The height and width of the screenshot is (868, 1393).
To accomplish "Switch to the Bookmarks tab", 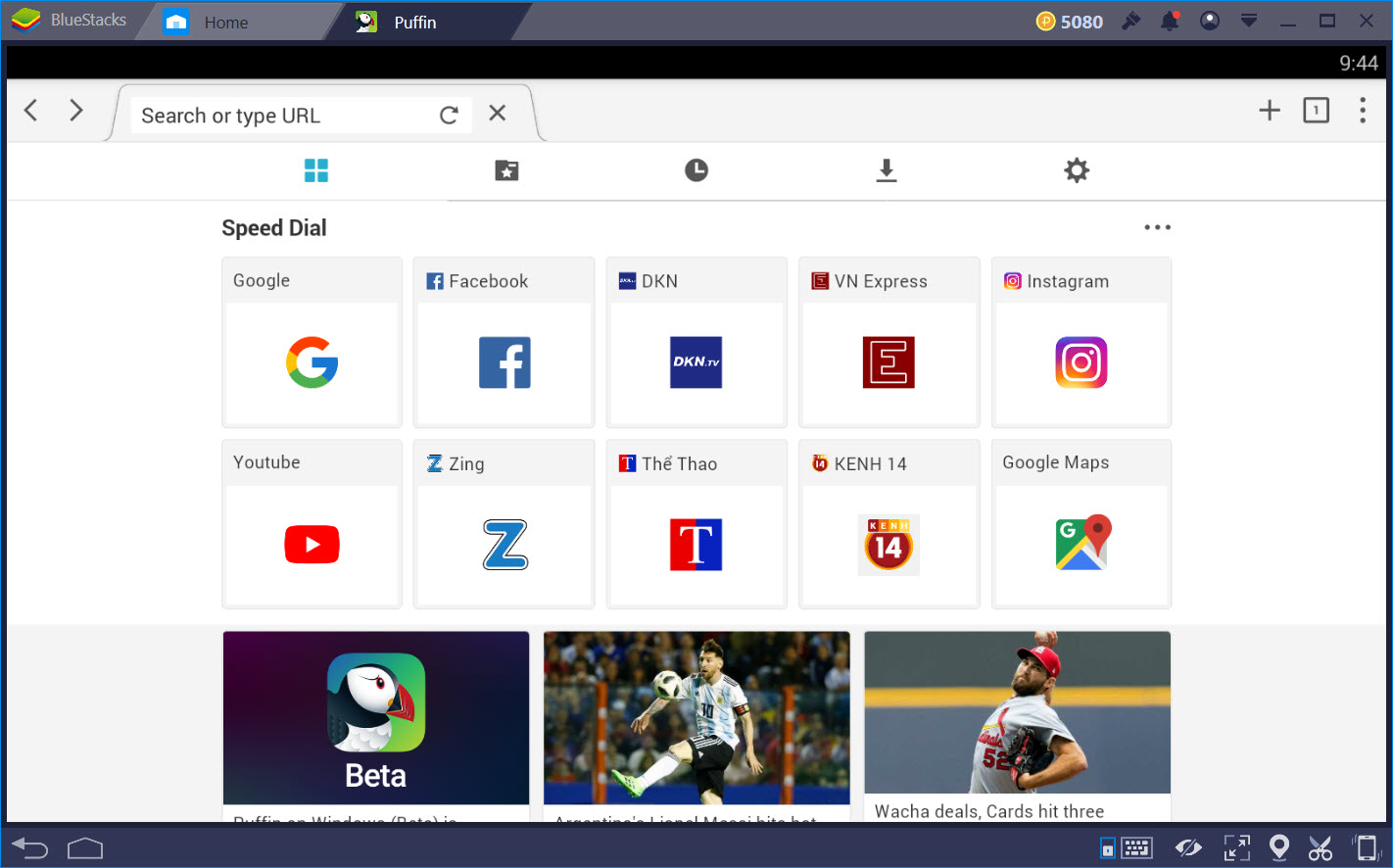I will 506,170.
